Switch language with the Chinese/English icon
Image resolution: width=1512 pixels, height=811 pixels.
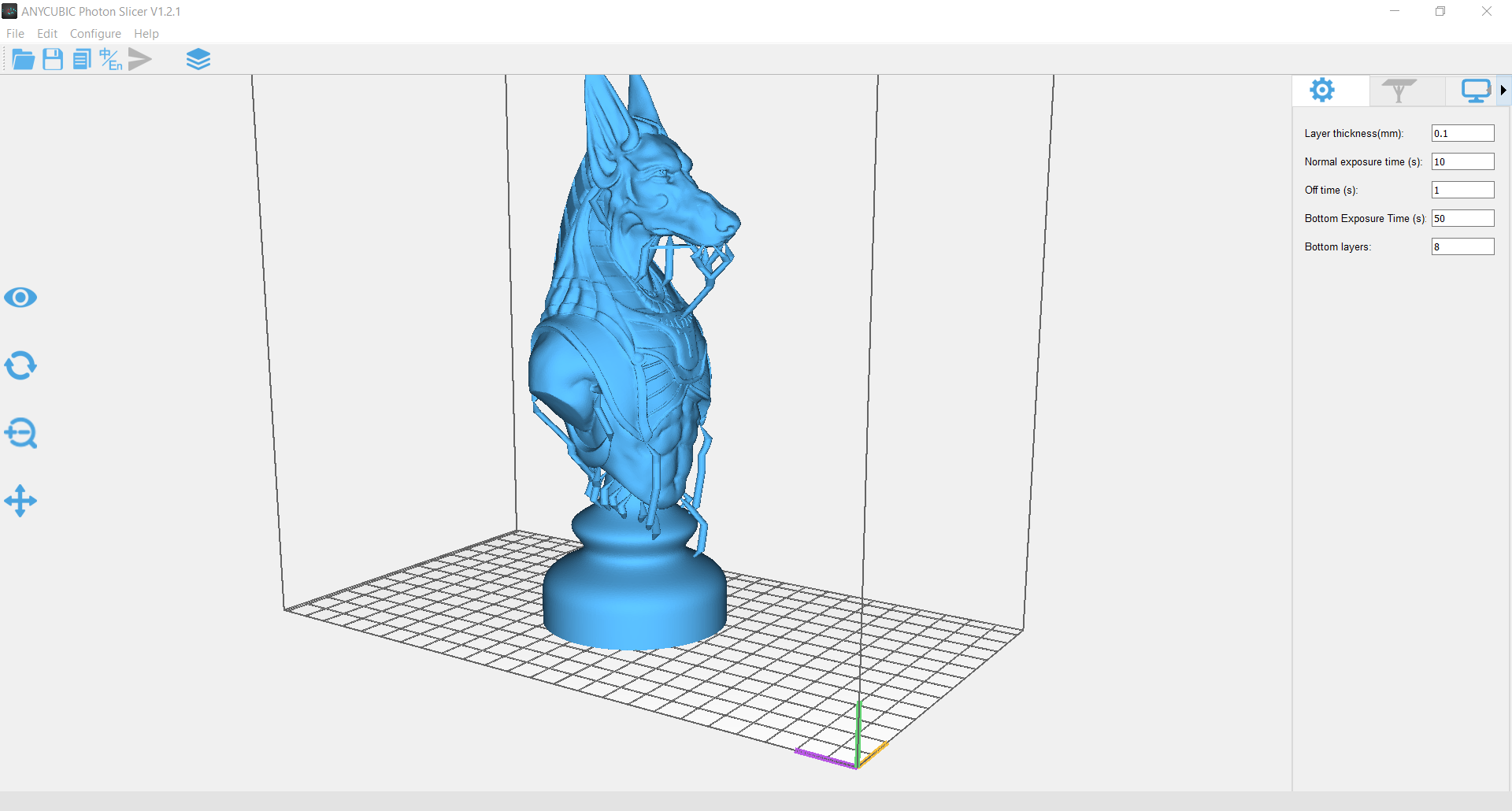coord(111,59)
